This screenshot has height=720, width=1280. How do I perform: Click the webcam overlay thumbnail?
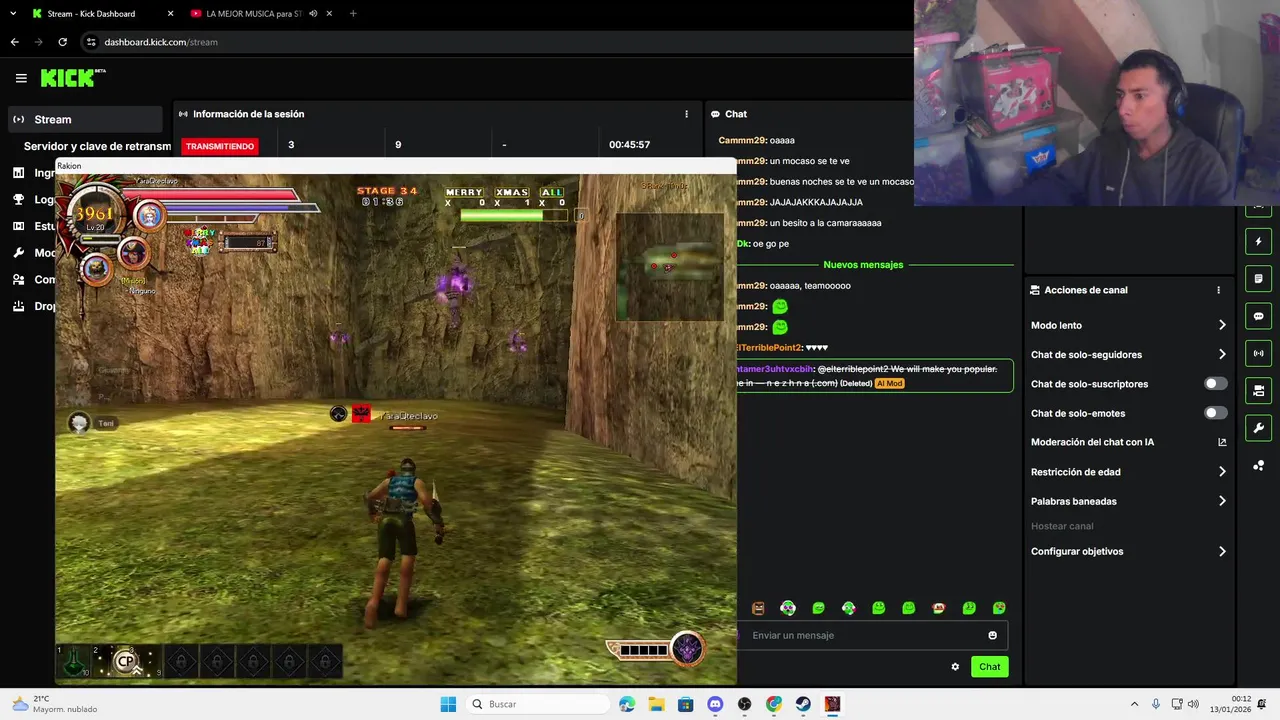coord(1097,102)
